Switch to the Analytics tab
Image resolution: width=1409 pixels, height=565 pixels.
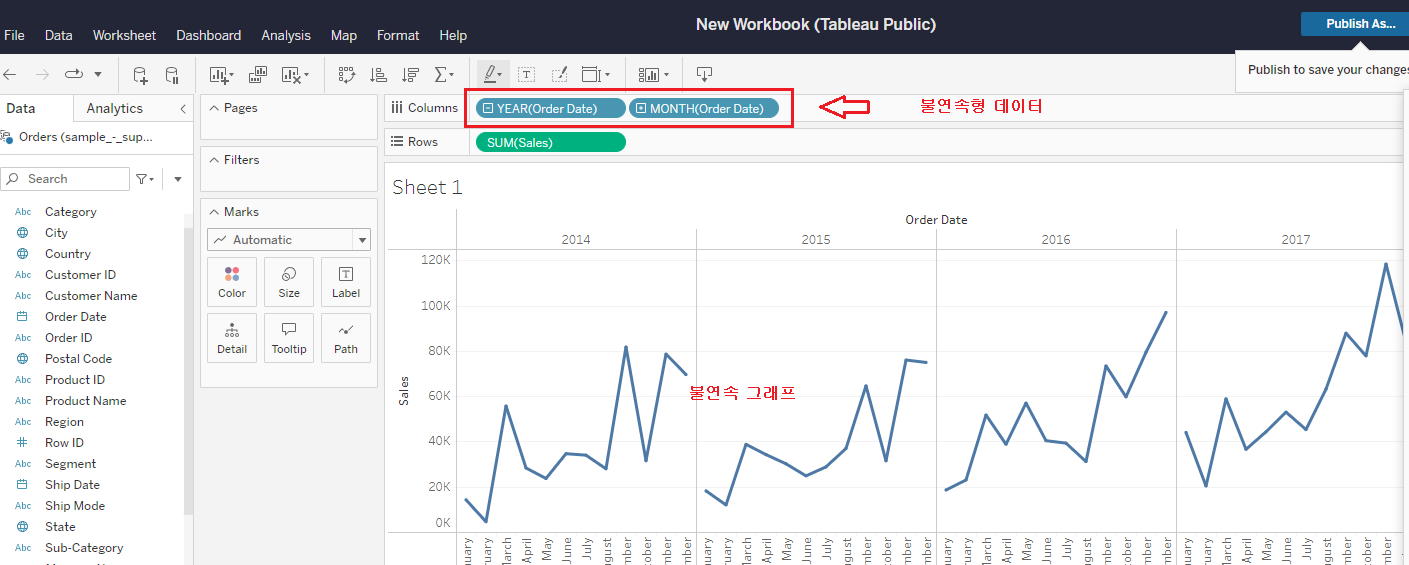(114, 108)
